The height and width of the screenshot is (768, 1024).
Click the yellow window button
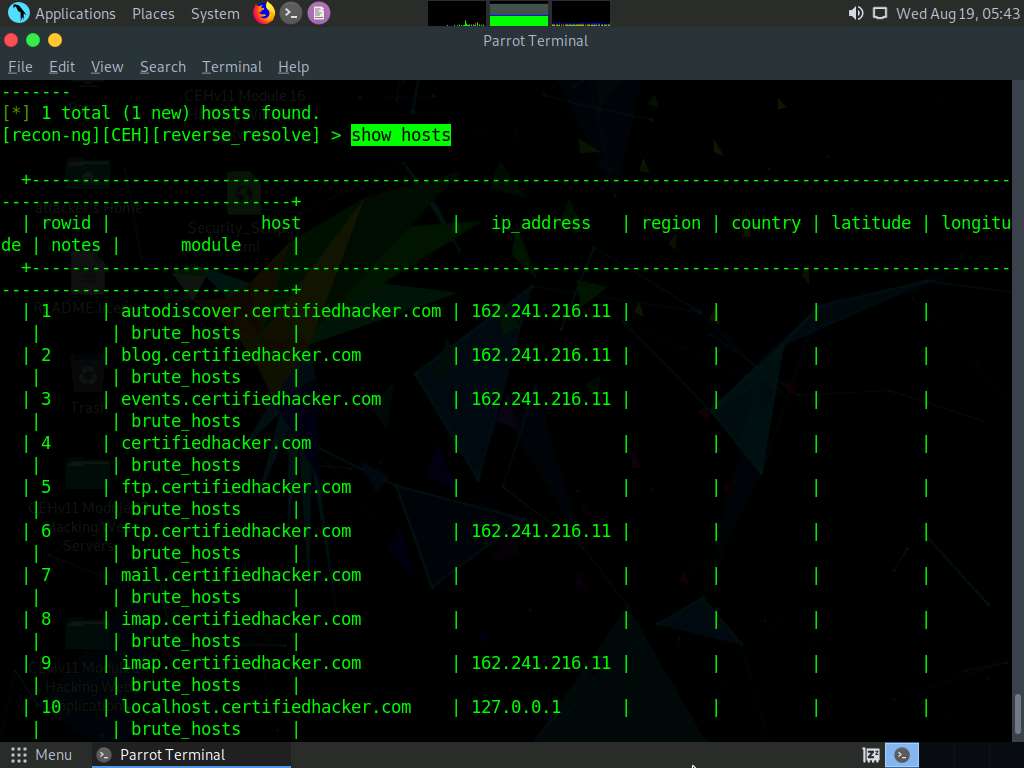[x=55, y=40]
